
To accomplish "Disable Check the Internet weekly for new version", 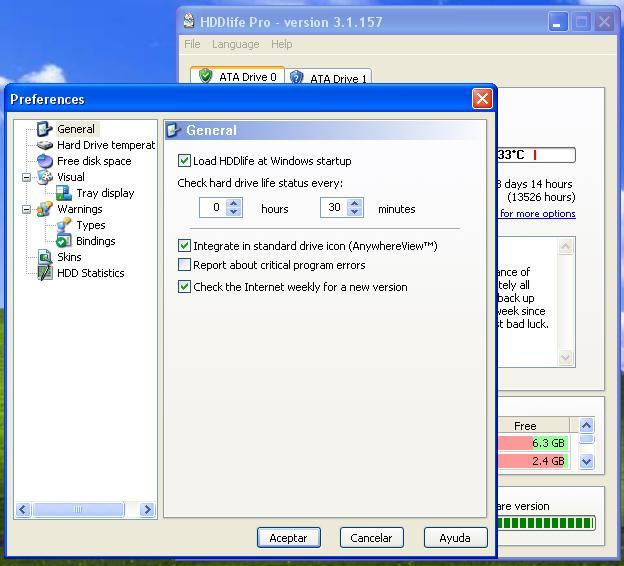I will 184,287.
